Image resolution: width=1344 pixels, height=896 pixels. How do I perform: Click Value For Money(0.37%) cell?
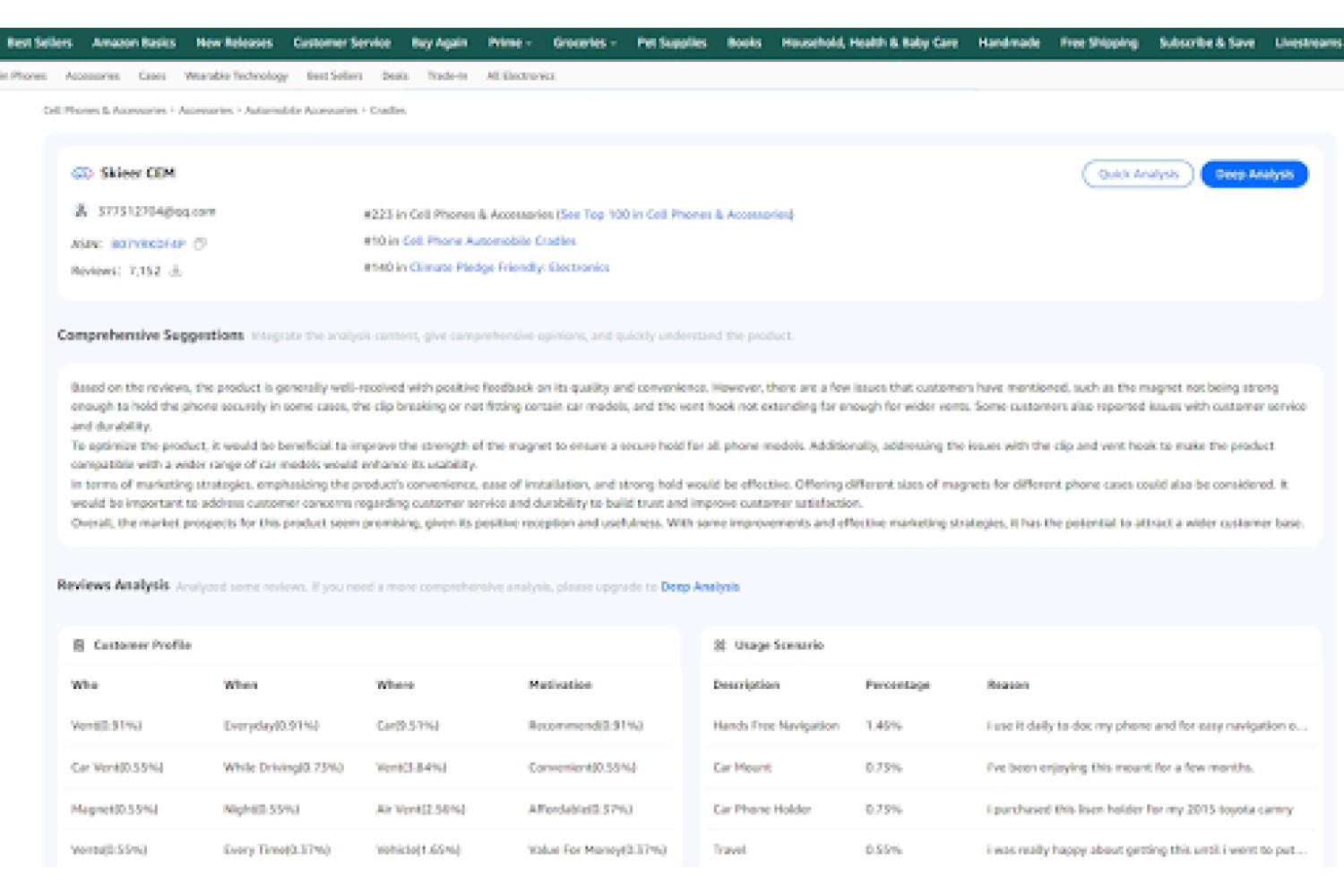(x=598, y=849)
